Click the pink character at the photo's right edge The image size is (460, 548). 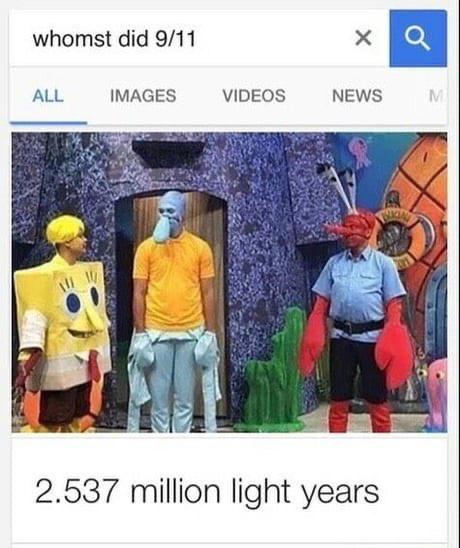437,395
